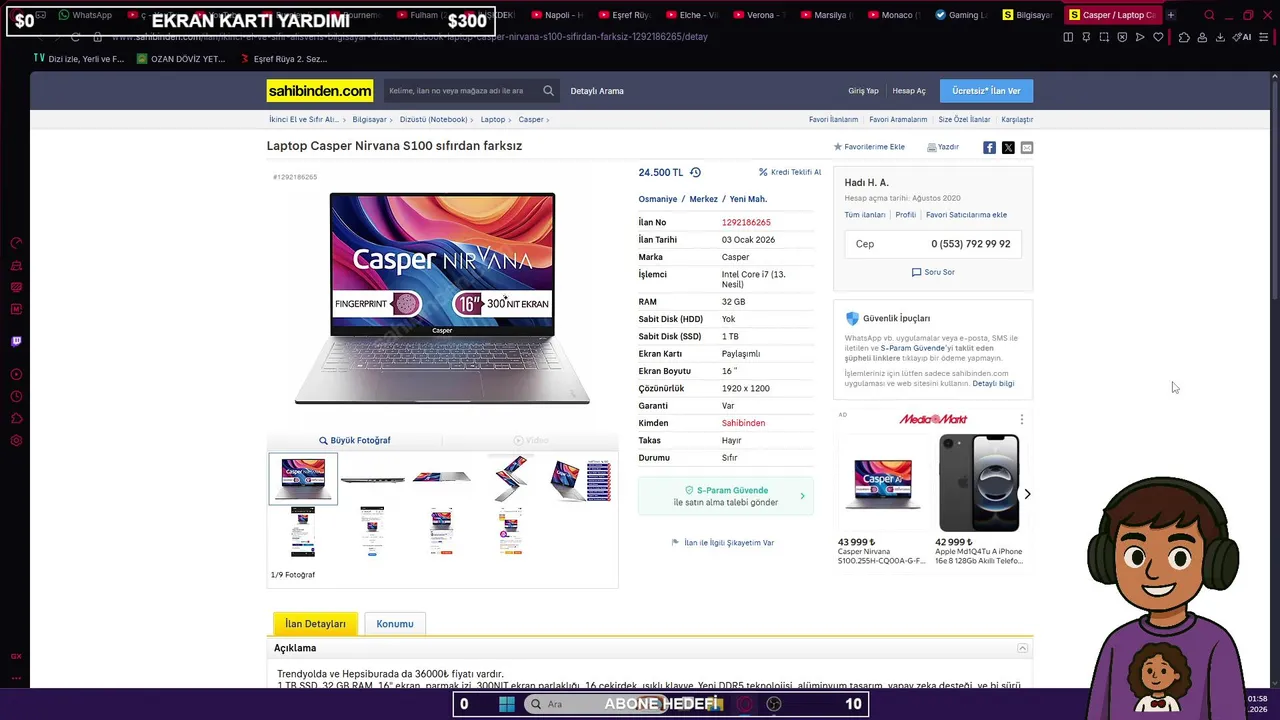
Task: Click Karşılaştır link
Action: (x=1017, y=119)
